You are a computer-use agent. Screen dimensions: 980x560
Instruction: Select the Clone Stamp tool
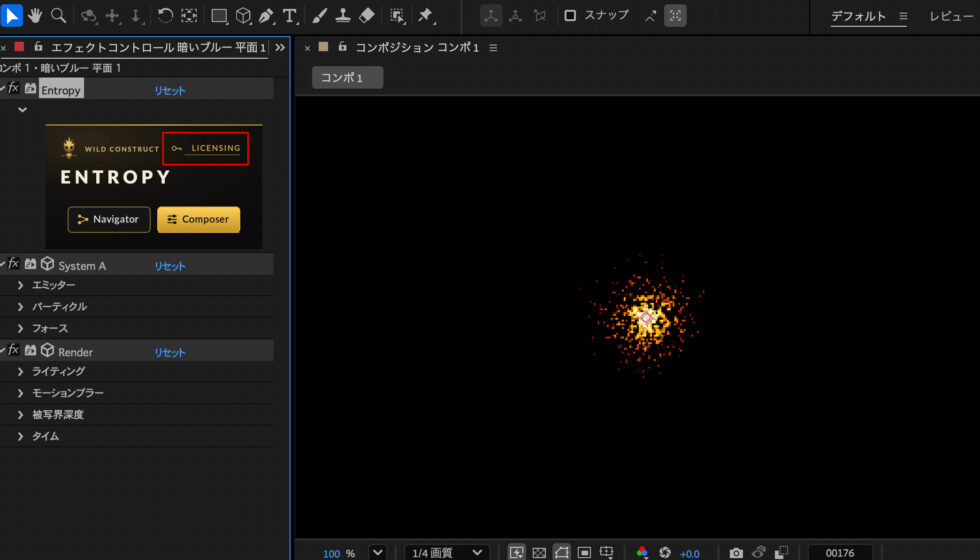coord(342,16)
